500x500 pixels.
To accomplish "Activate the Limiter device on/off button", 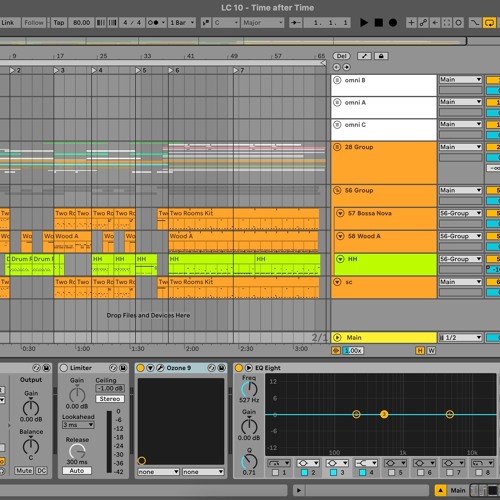I will [63, 368].
